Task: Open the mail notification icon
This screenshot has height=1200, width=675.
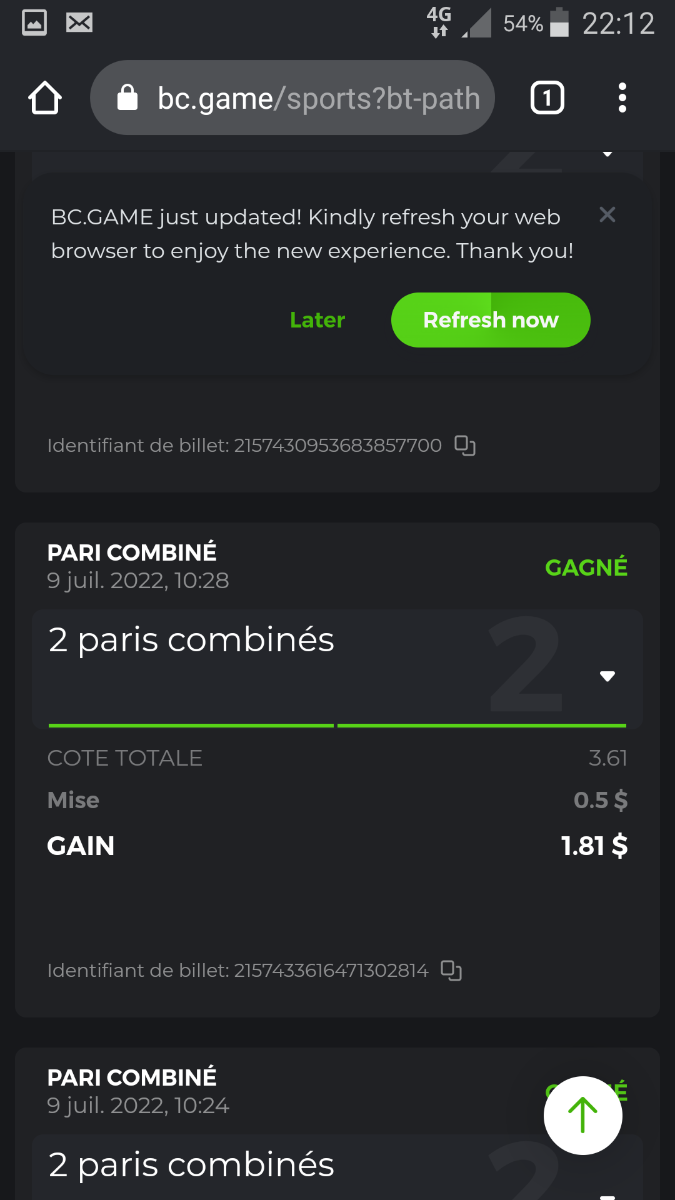Action: (79, 22)
